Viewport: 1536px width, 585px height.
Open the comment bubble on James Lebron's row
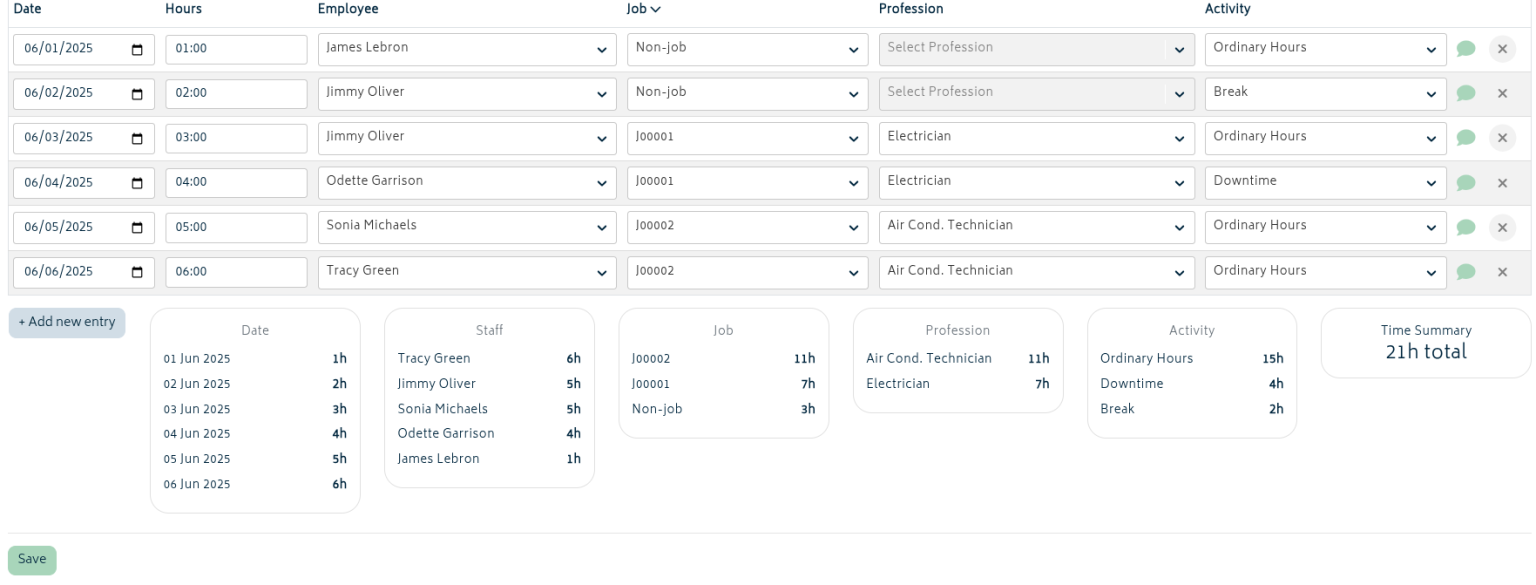(1466, 47)
